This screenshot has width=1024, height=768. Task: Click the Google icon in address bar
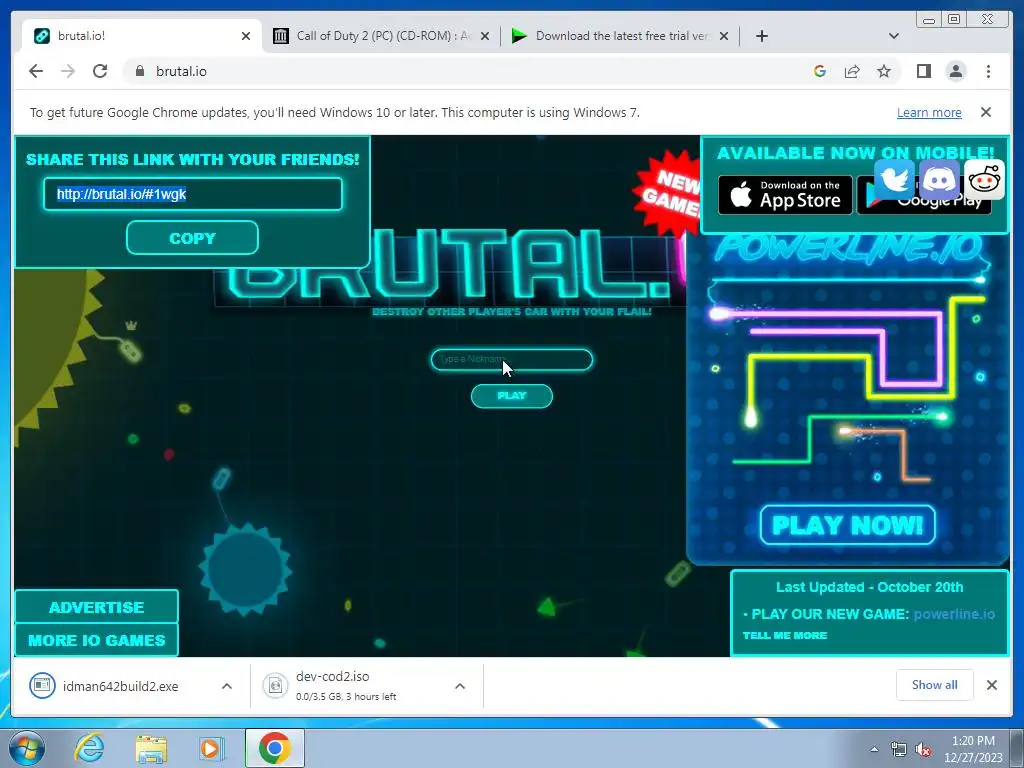[x=820, y=71]
